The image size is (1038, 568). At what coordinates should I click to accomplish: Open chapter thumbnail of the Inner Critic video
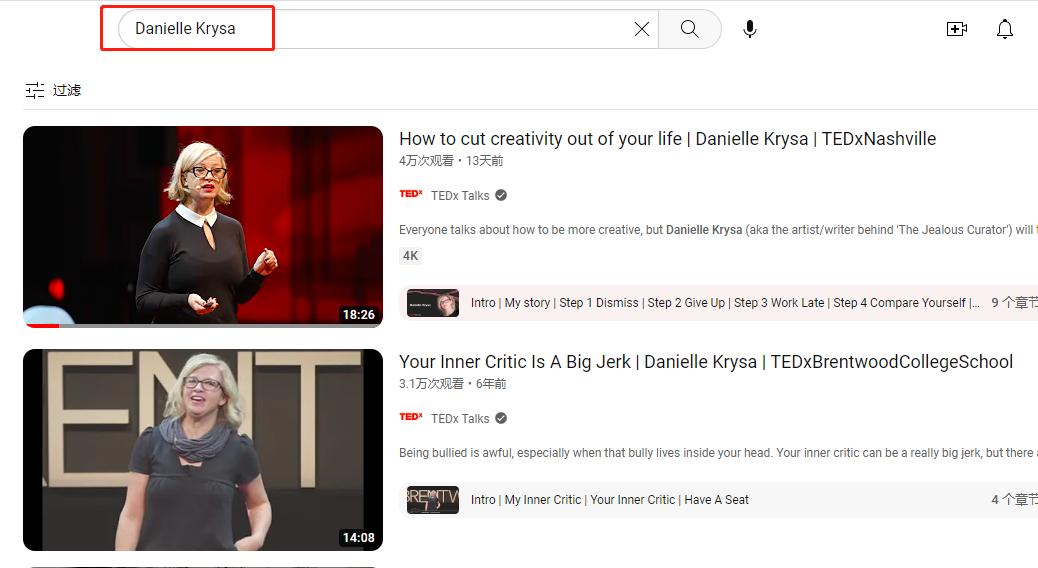coord(433,500)
